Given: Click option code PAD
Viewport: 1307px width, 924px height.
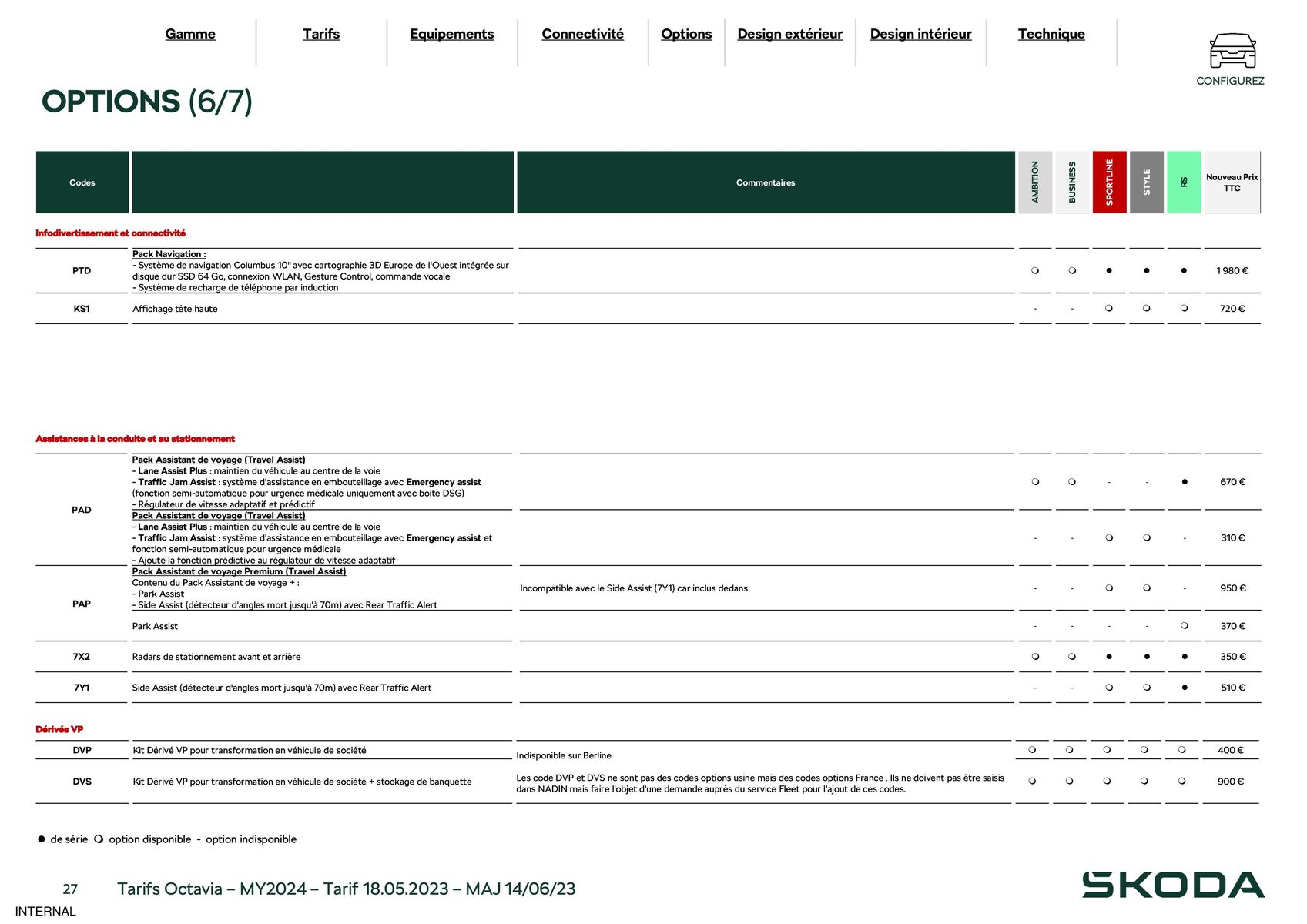Looking at the screenshot, I should pos(82,510).
